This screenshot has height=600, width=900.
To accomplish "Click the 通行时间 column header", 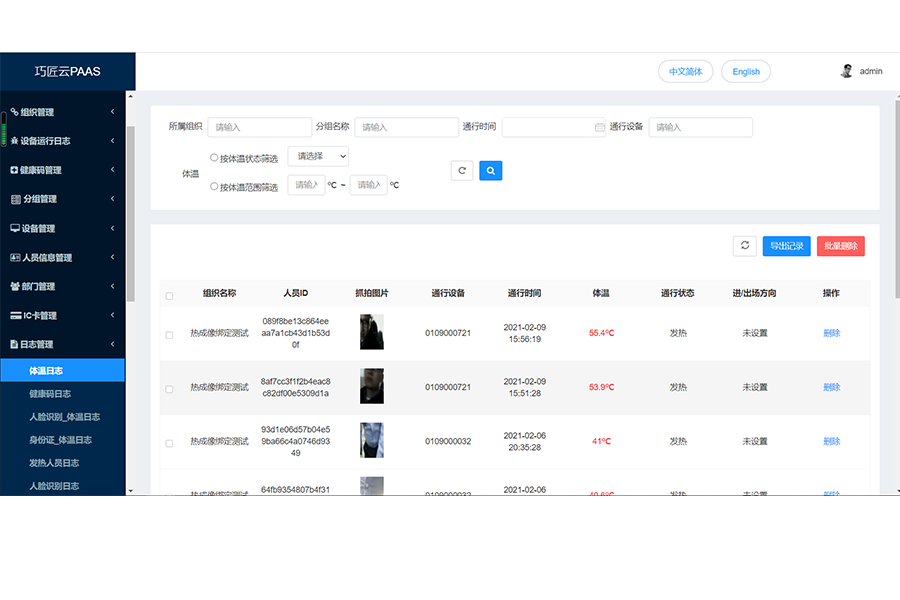I will click(524, 293).
